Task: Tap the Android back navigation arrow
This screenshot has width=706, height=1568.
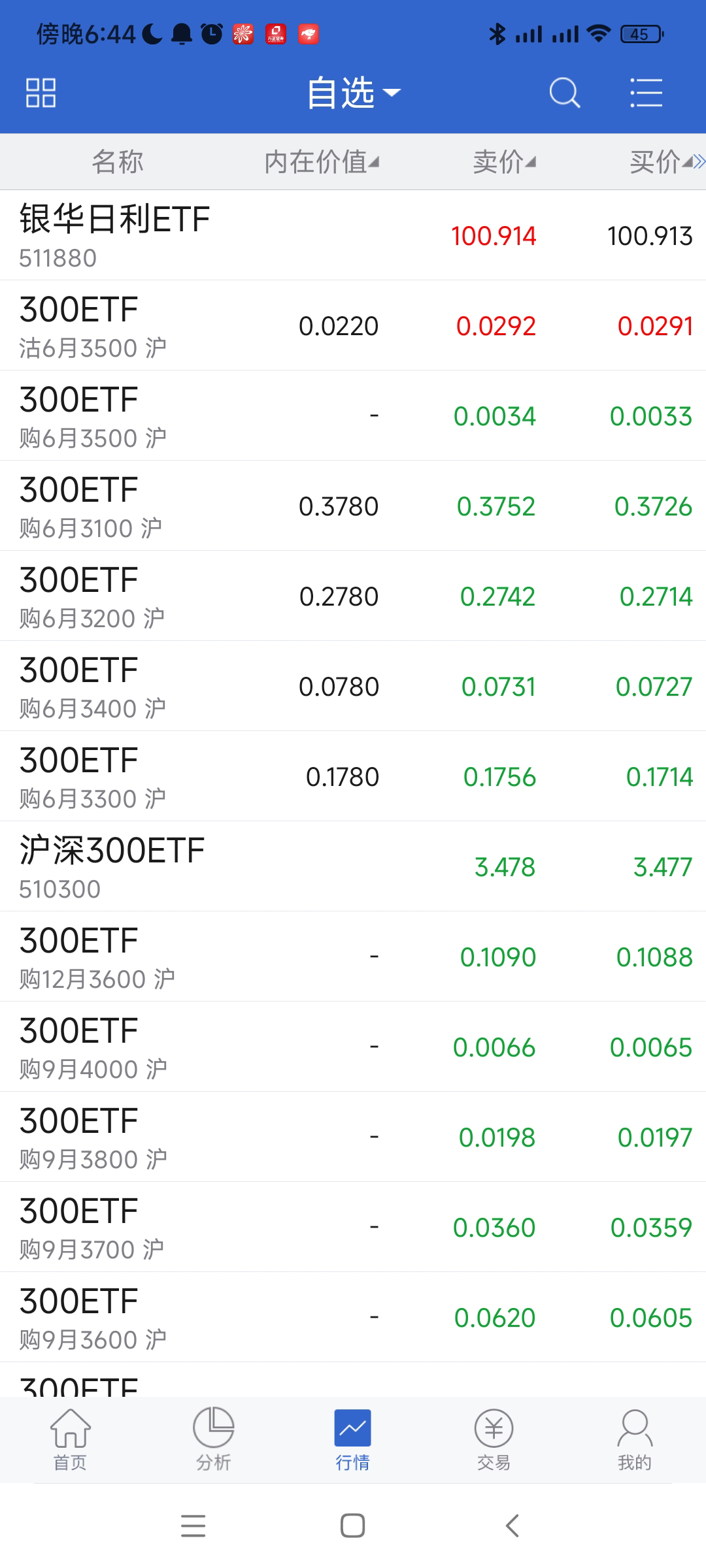Action: point(513,1526)
